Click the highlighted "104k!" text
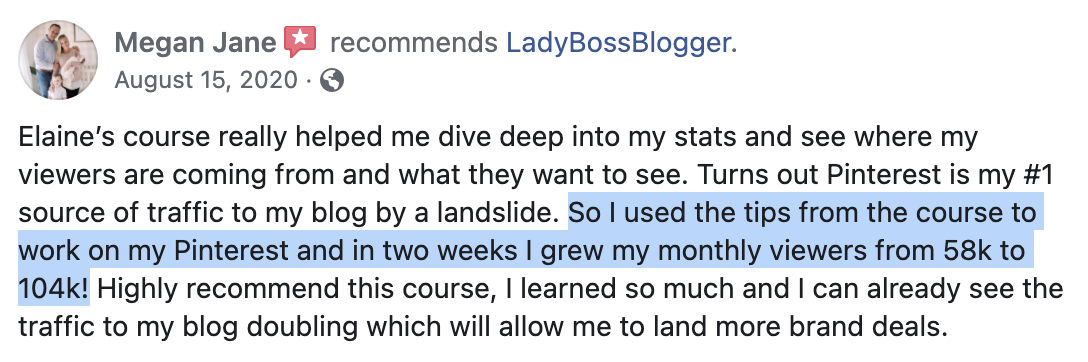1088x362 pixels. pyautogui.click(x=53, y=288)
